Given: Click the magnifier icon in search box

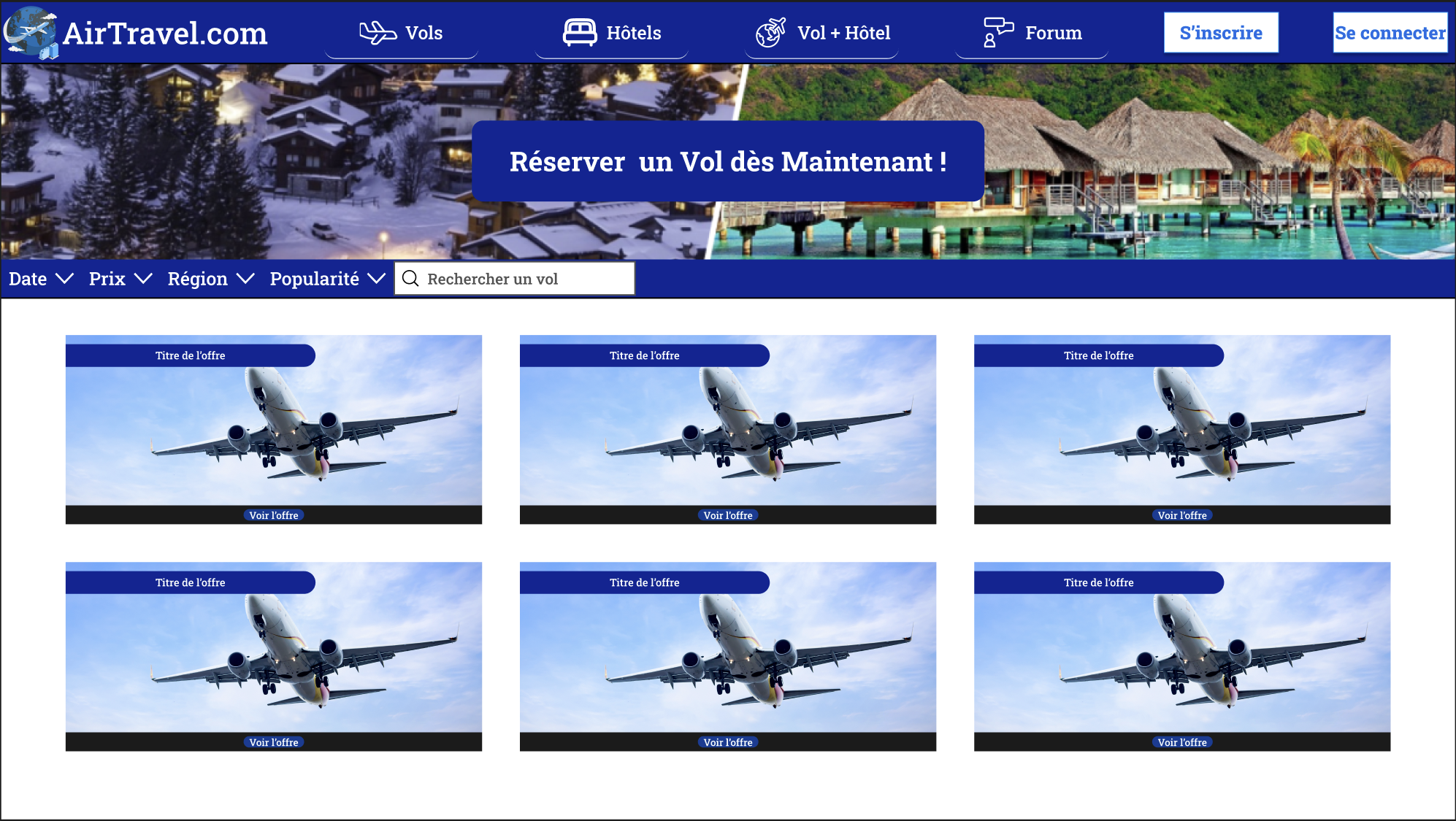Looking at the screenshot, I should 411,279.
